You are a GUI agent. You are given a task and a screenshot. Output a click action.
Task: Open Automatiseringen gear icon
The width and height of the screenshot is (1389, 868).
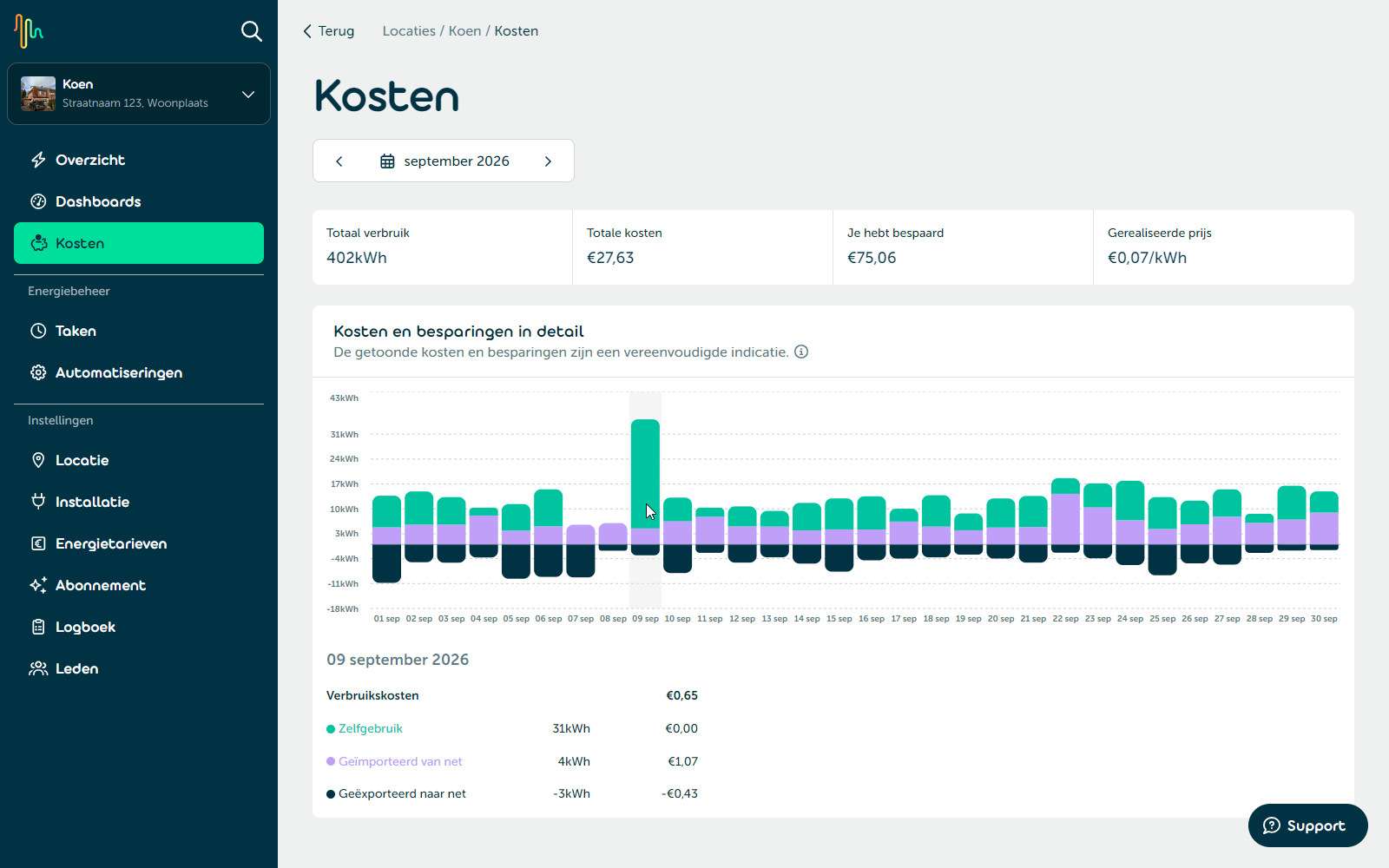38,372
